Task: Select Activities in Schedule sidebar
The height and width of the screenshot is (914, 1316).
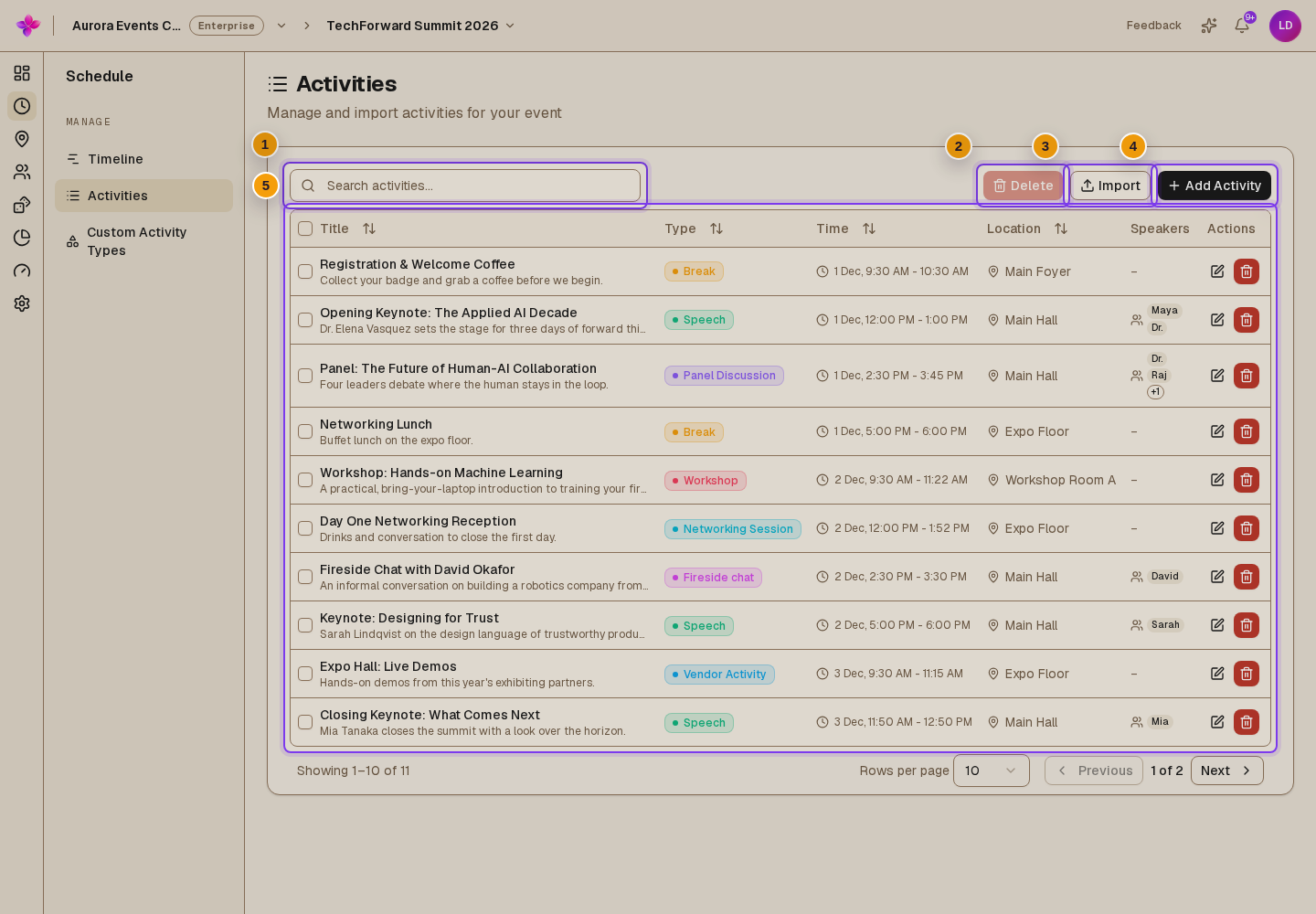Action: coord(143,196)
